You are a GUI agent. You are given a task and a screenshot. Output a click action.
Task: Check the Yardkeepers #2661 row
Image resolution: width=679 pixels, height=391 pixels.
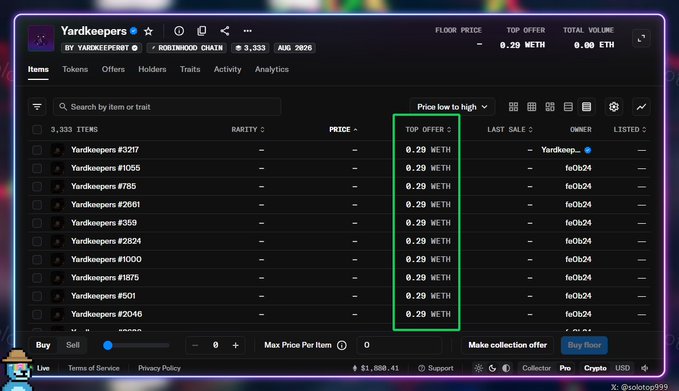pos(37,204)
